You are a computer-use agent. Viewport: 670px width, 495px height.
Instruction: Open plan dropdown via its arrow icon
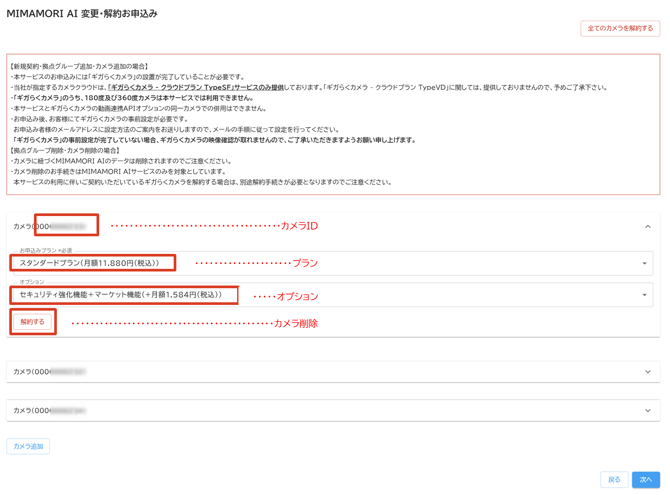tap(644, 264)
